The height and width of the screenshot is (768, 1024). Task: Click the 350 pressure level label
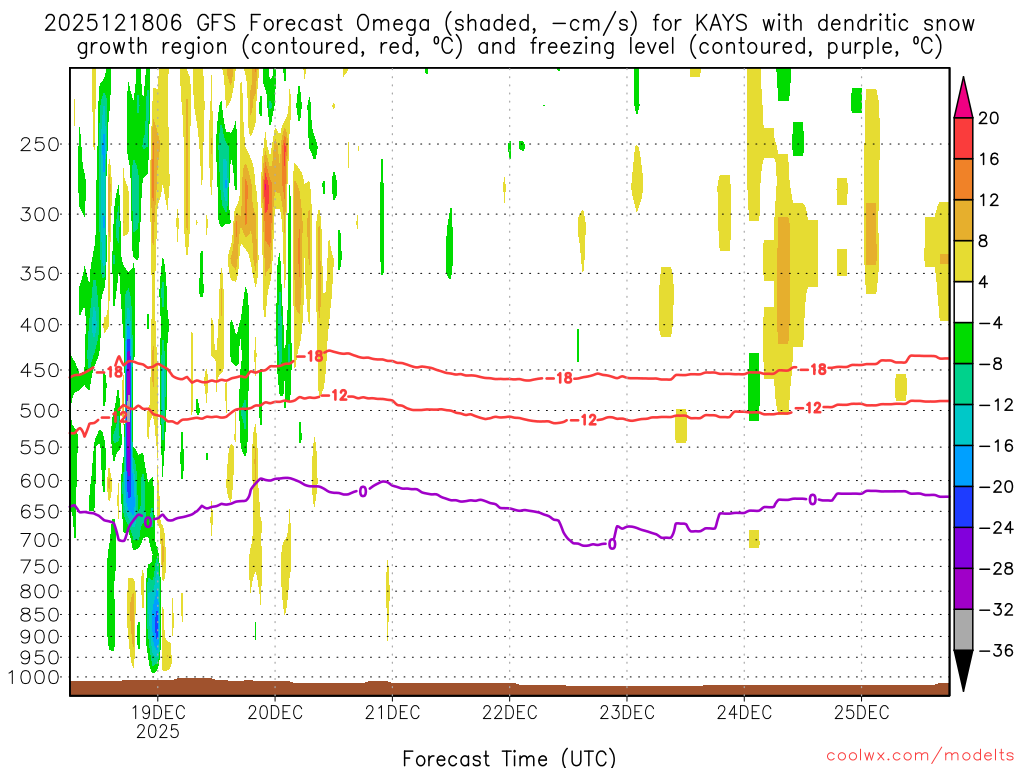(40, 274)
